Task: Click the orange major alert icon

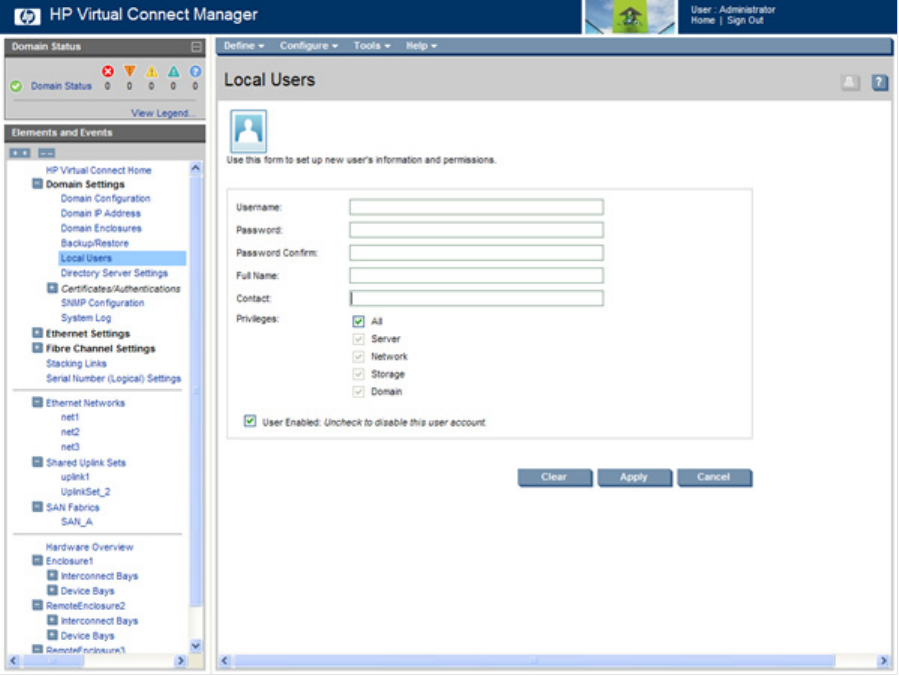Action: [x=129, y=71]
